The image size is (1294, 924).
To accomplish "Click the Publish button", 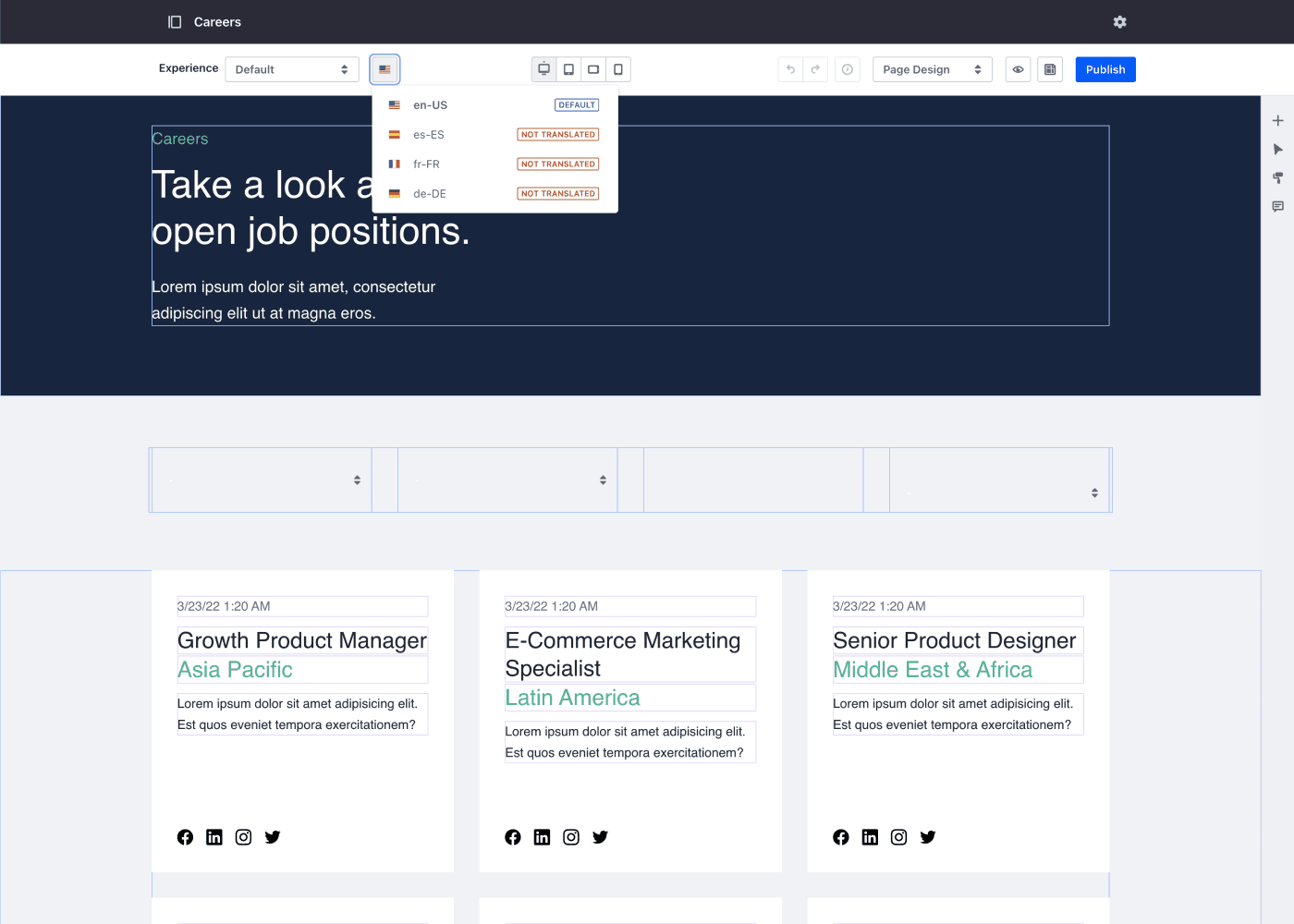I will tap(1105, 68).
